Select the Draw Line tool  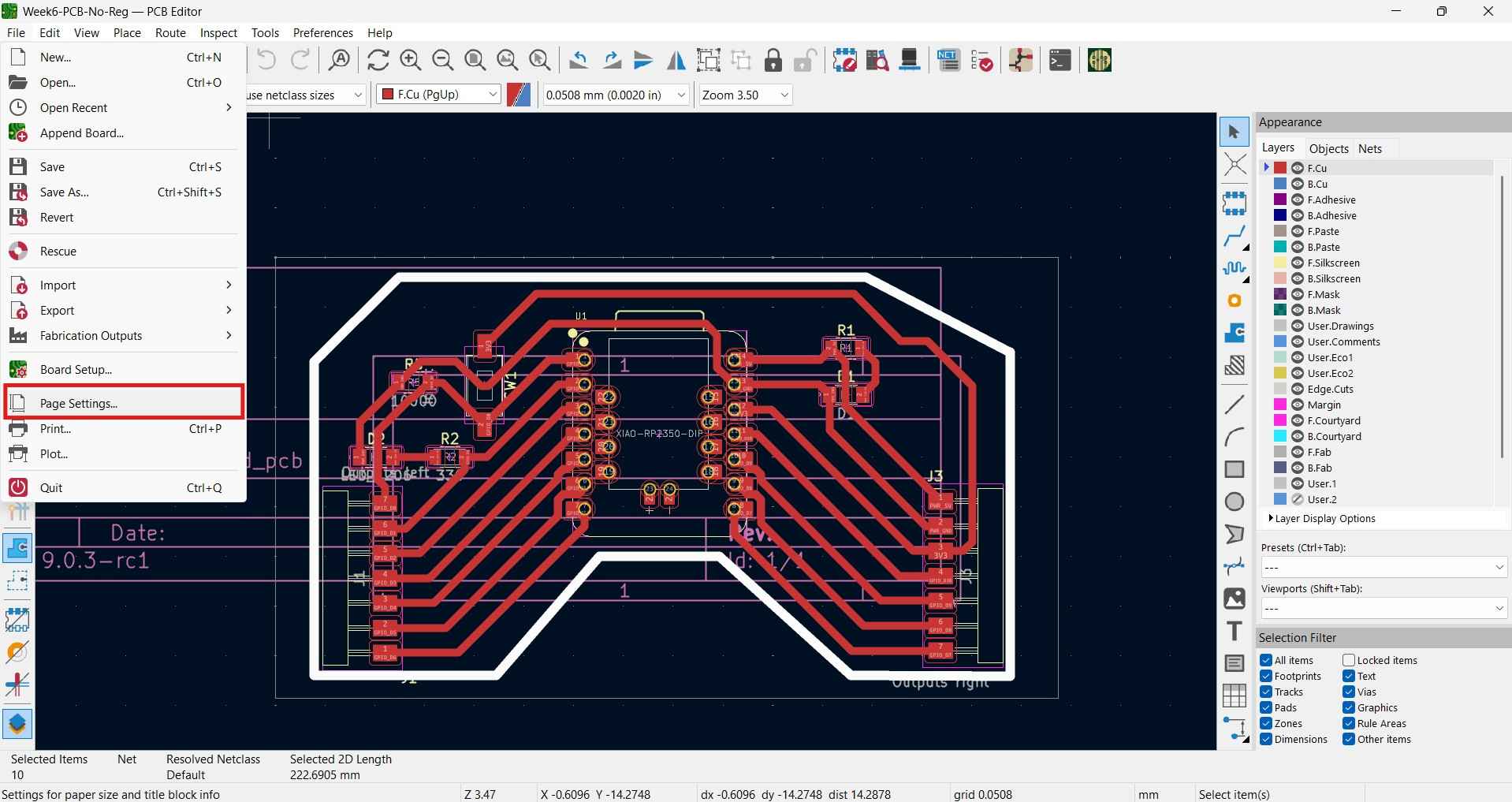coord(1235,405)
